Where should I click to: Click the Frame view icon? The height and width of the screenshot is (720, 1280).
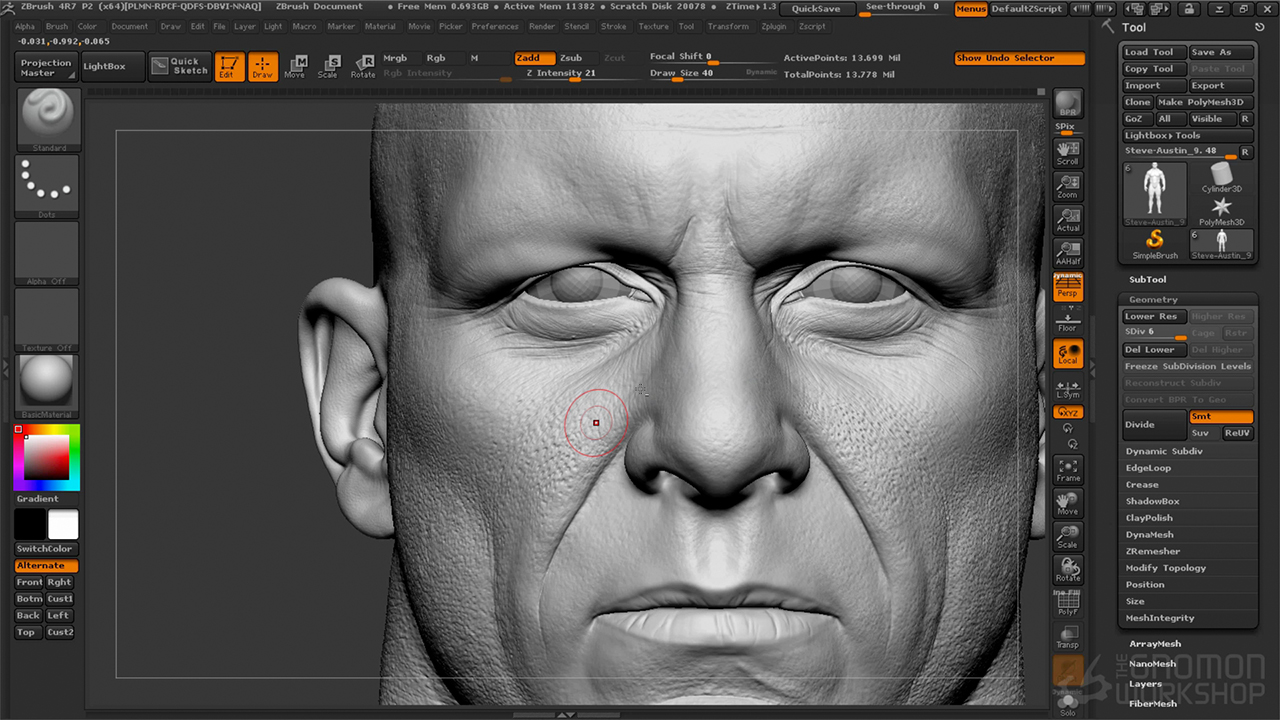tap(1068, 470)
